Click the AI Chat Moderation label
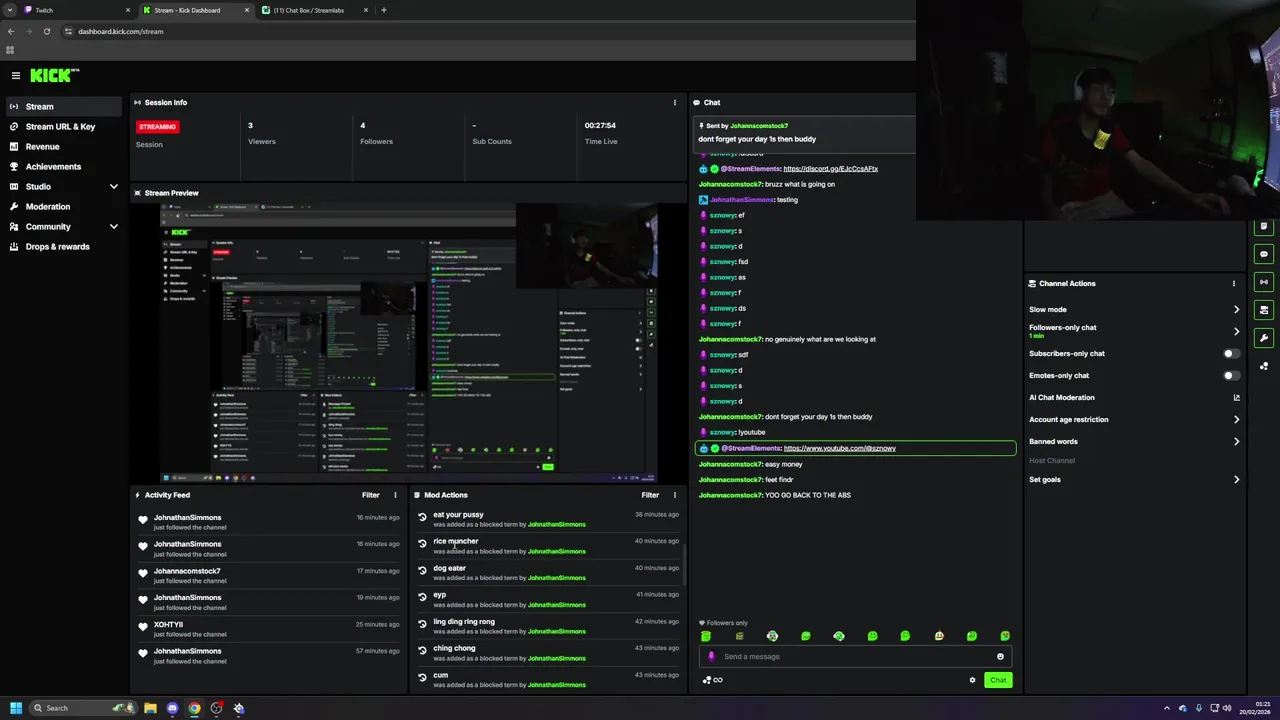This screenshot has height=720, width=1280. (1062, 398)
